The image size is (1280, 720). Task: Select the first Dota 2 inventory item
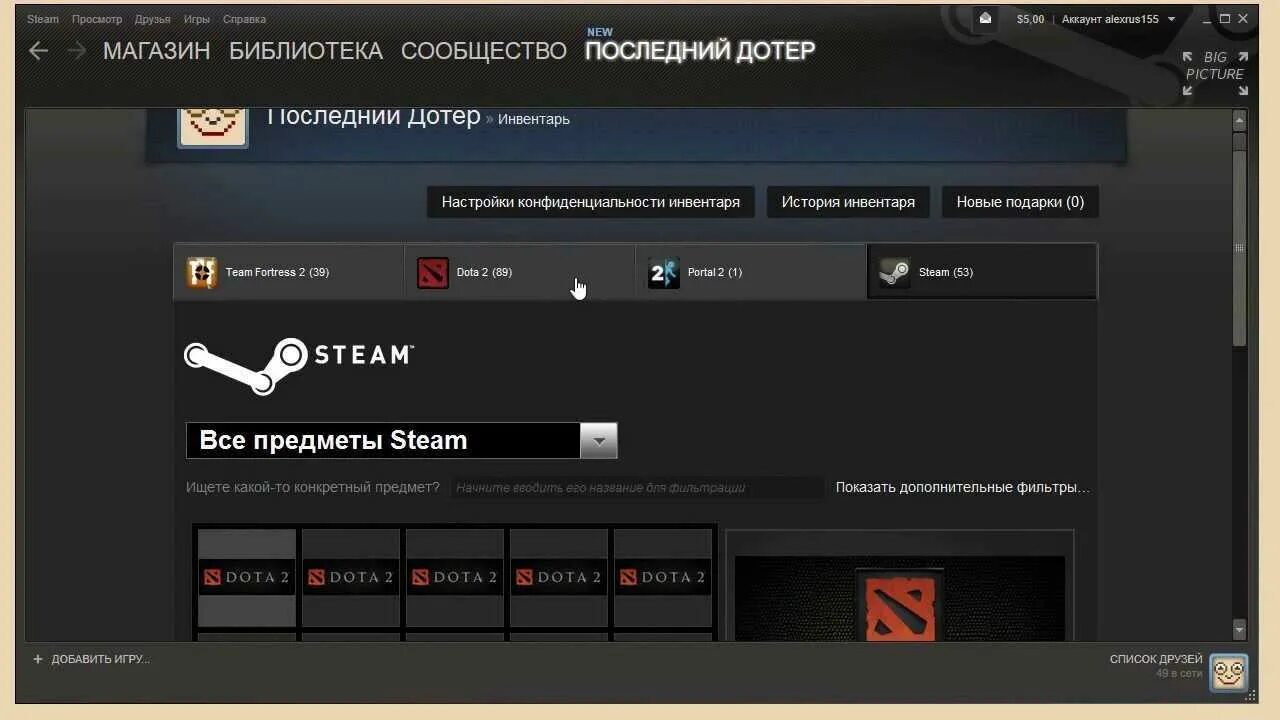coord(247,577)
